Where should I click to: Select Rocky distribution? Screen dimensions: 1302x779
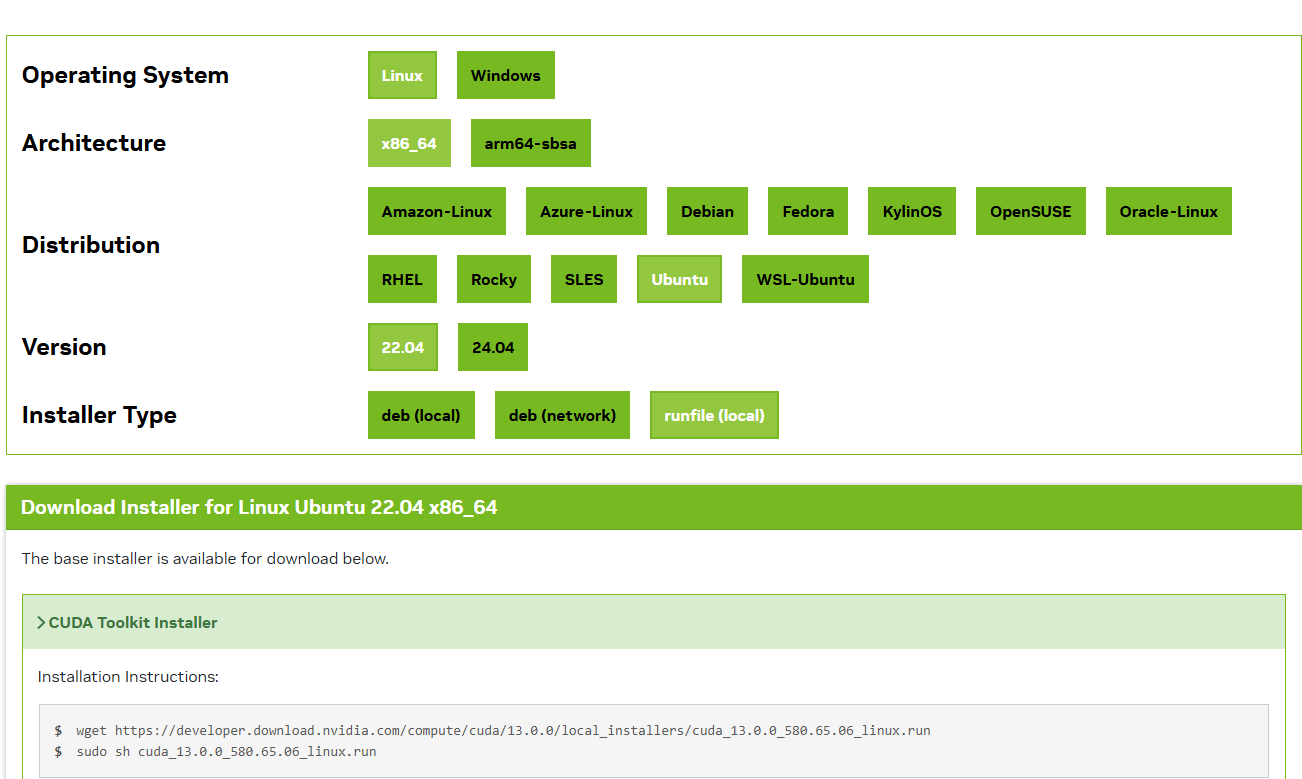(x=494, y=279)
